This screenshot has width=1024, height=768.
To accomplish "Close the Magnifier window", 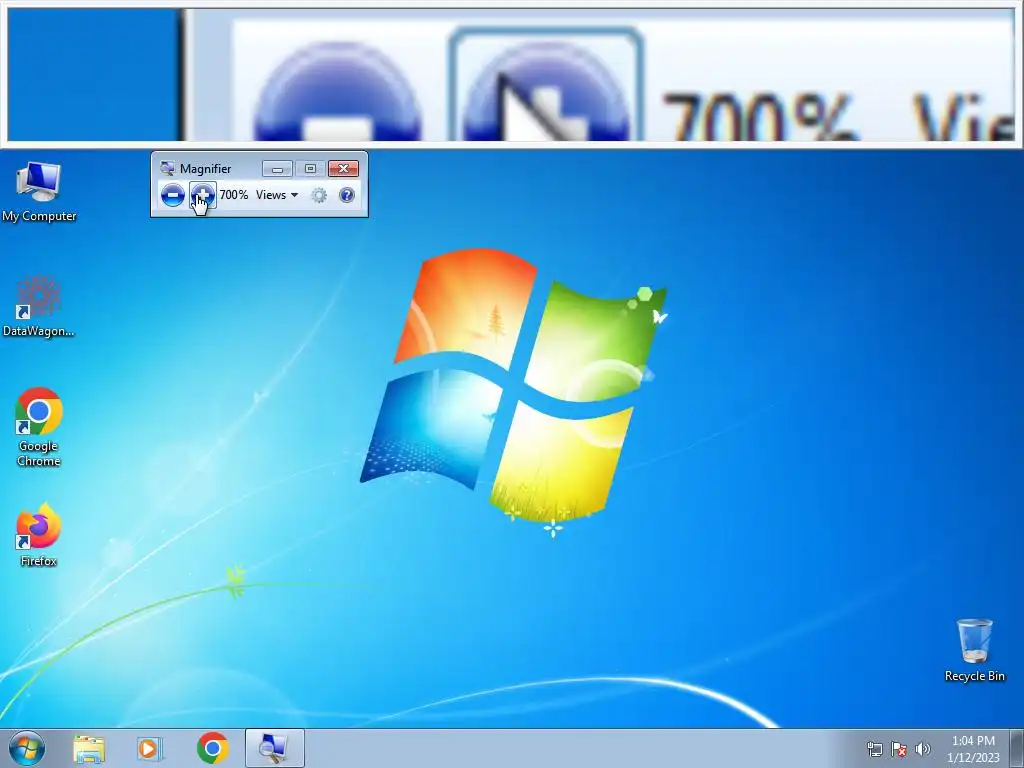I will pyautogui.click(x=344, y=169).
